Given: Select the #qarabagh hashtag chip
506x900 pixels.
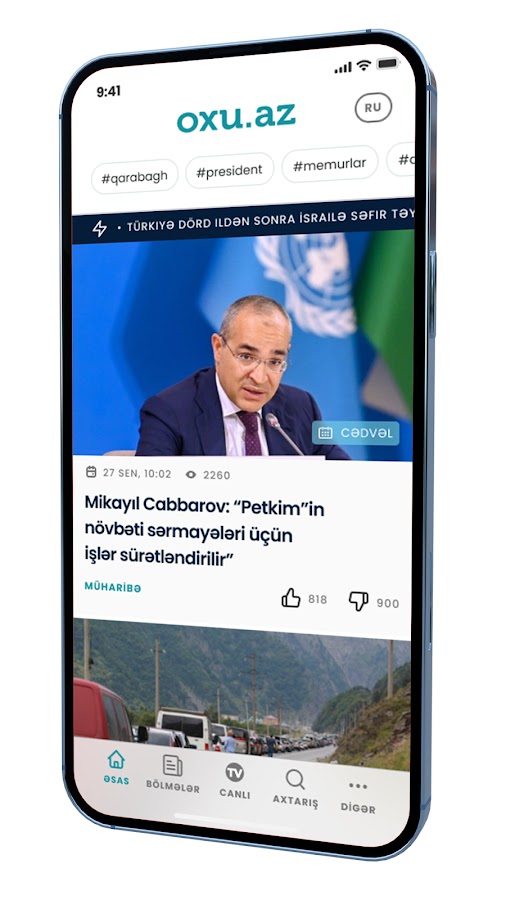Looking at the screenshot, I should click(134, 177).
